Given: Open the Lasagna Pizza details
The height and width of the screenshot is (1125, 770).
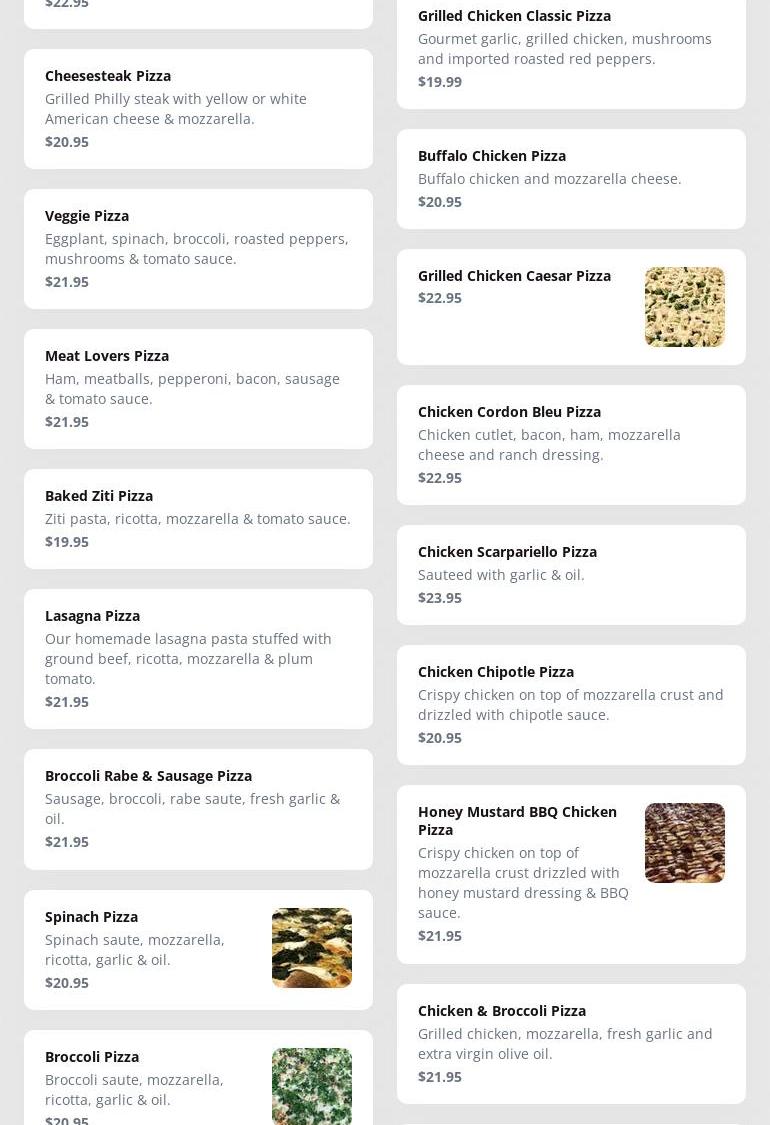Looking at the screenshot, I should pyautogui.click(x=198, y=659).
